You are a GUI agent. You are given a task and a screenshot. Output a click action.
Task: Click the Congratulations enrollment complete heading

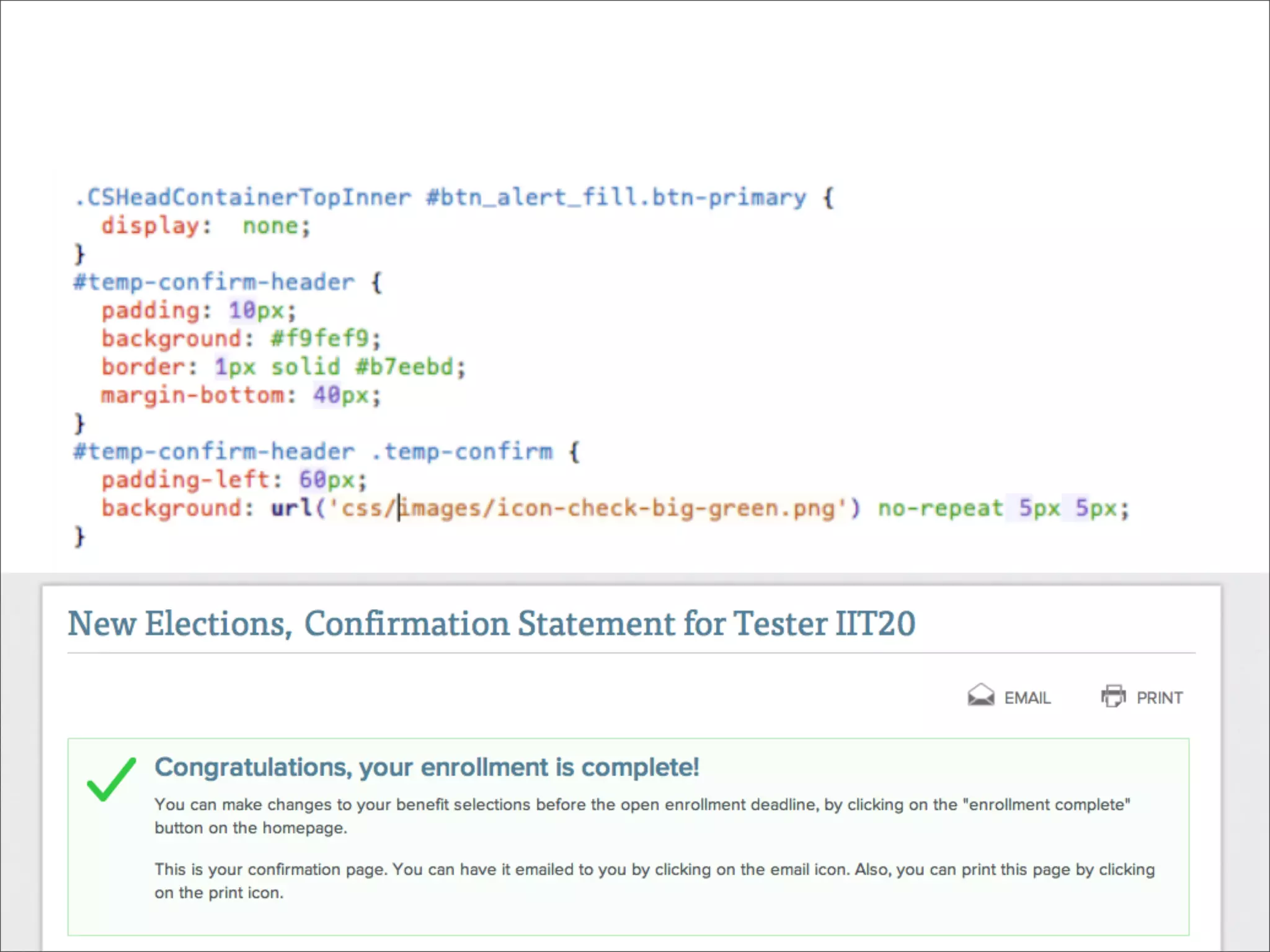click(x=427, y=767)
